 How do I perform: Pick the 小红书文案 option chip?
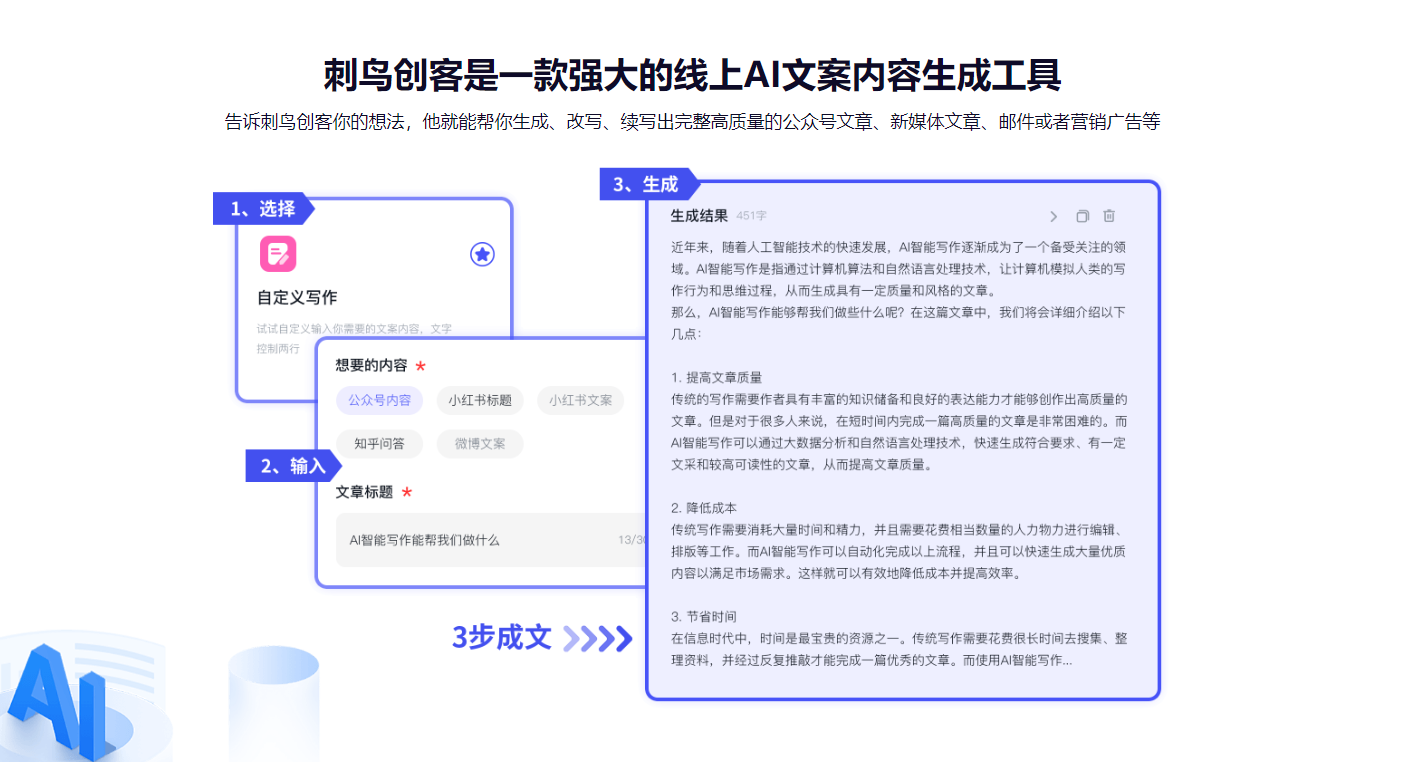tap(580, 400)
